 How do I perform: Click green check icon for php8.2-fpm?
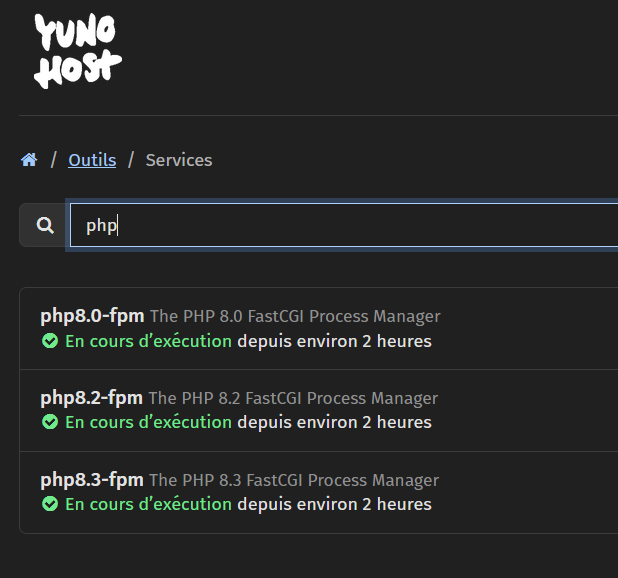(49, 422)
